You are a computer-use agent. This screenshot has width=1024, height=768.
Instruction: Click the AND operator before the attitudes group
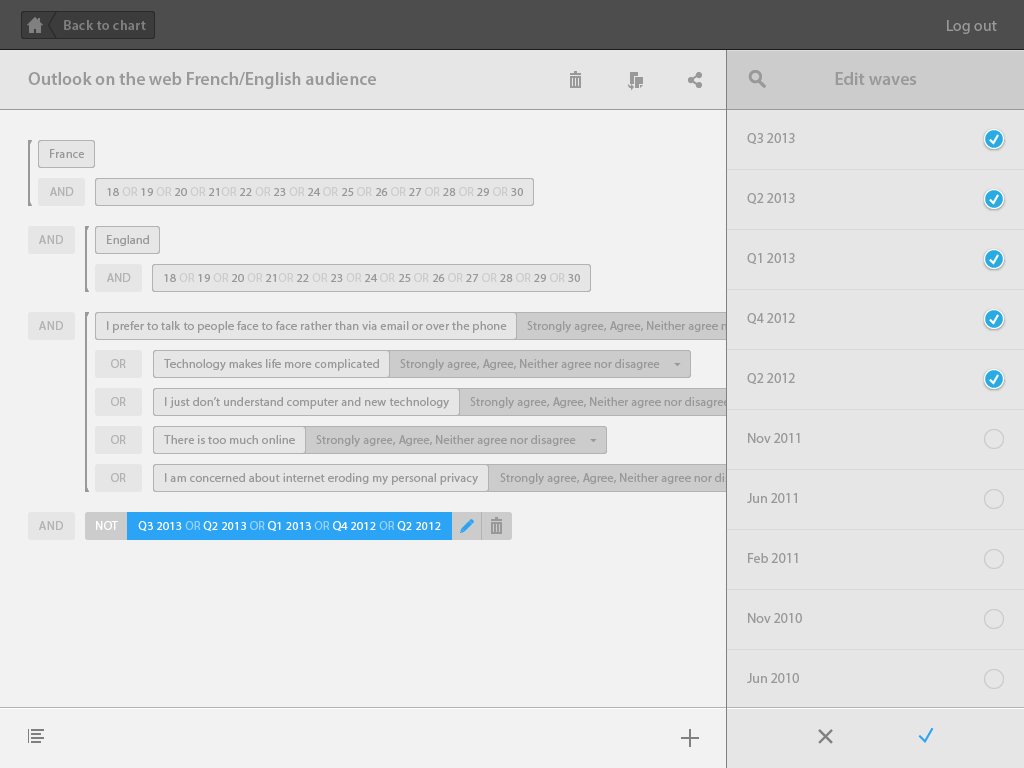51,326
